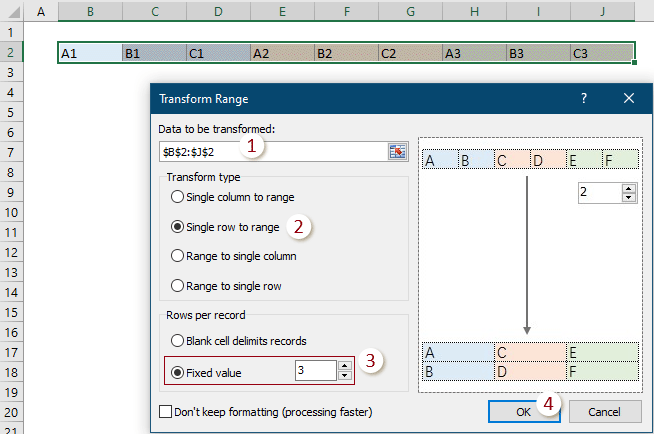Increase the preview pane spinner value
The image size is (654, 434).
tap(629, 188)
